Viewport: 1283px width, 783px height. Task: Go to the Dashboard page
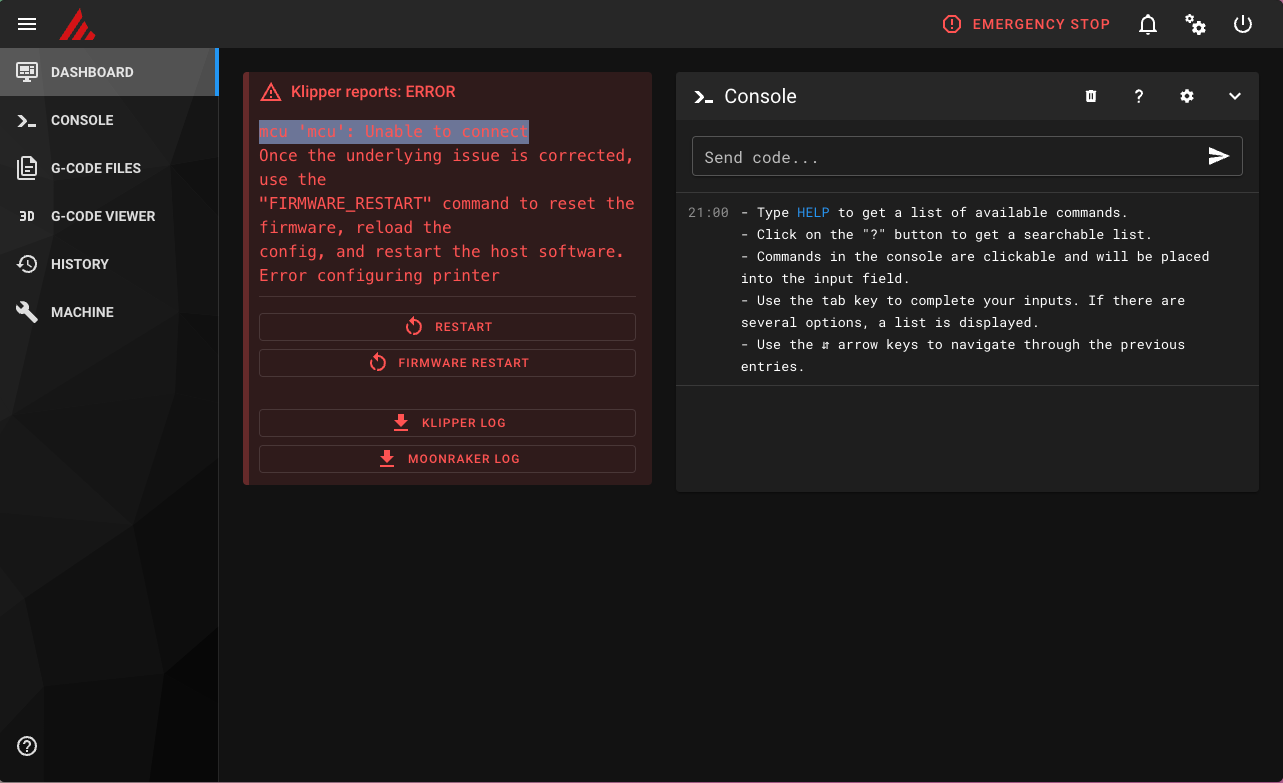[108, 72]
